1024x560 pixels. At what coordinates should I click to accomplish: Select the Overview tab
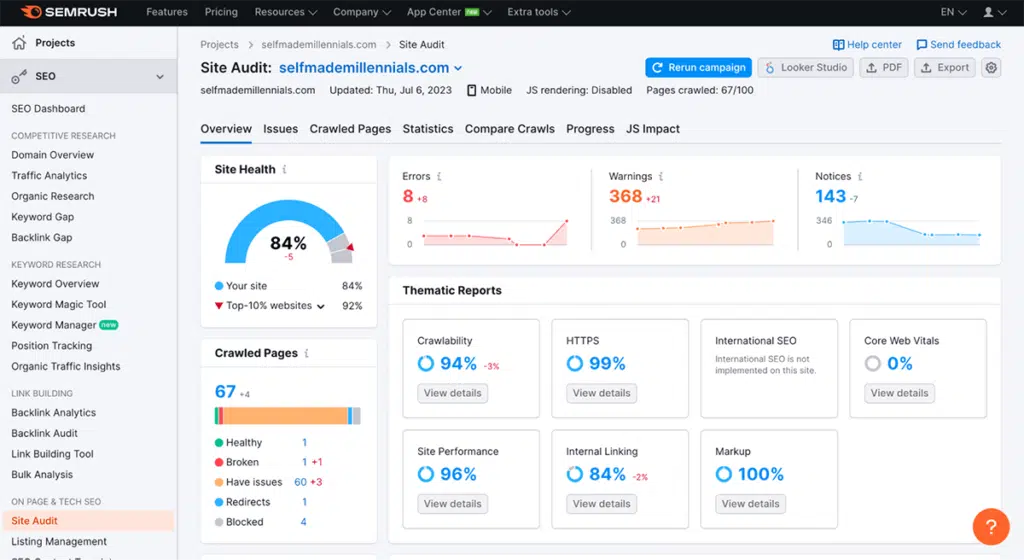point(226,129)
